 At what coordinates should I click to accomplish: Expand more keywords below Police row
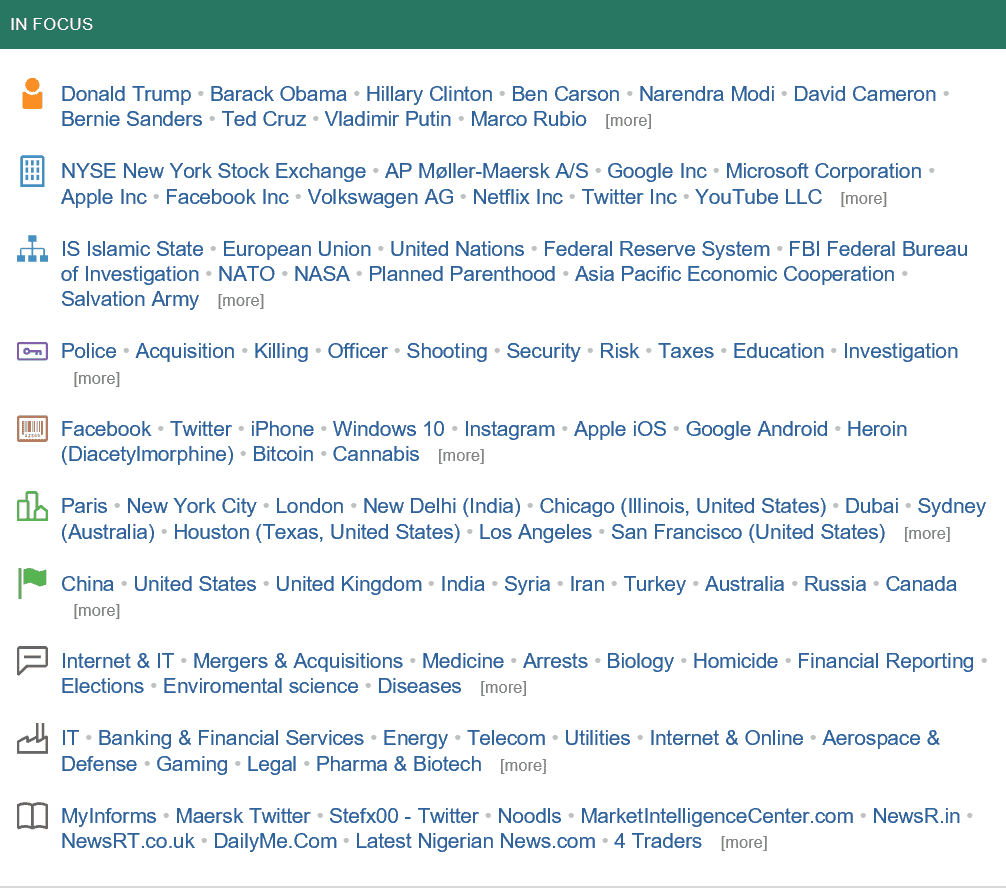(97, 379)
